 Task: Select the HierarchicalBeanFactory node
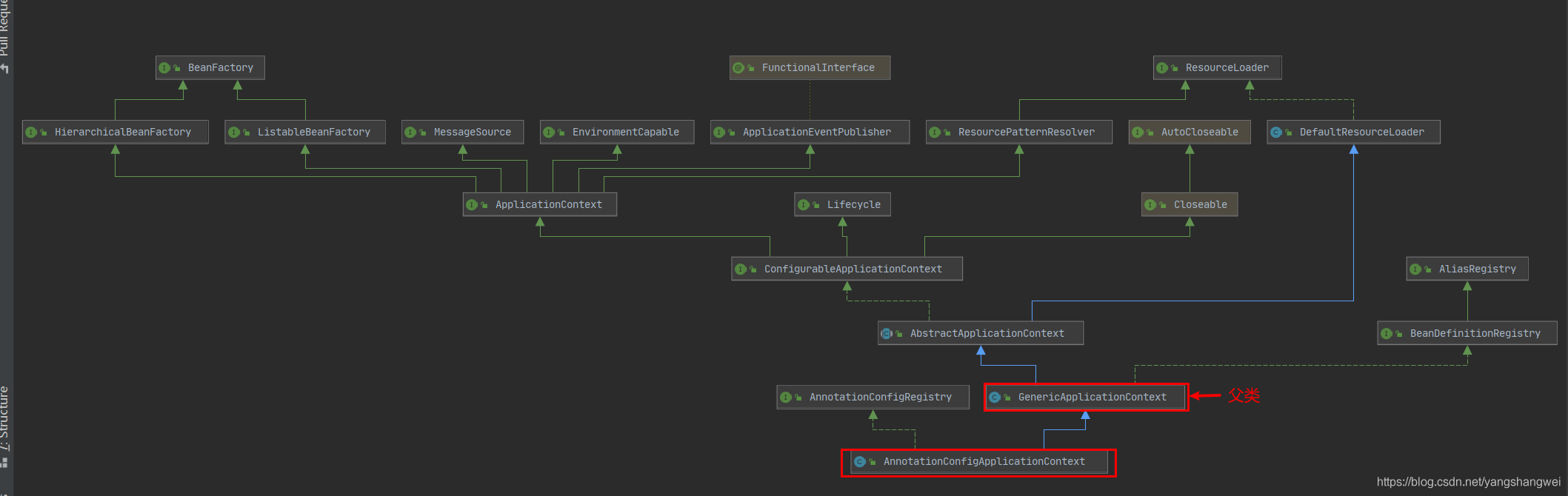[122, 133]
